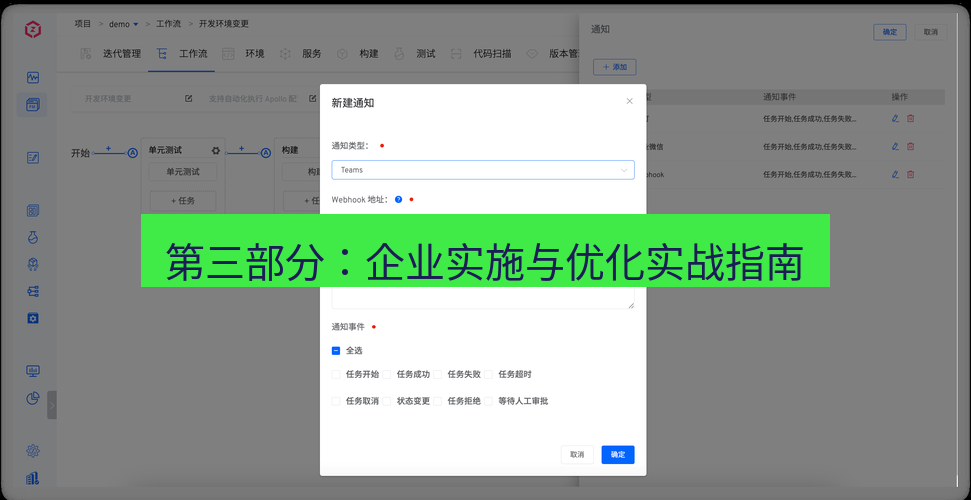Click the A marker before 构建 stage

pyautogui.click(x=265, y=153)
